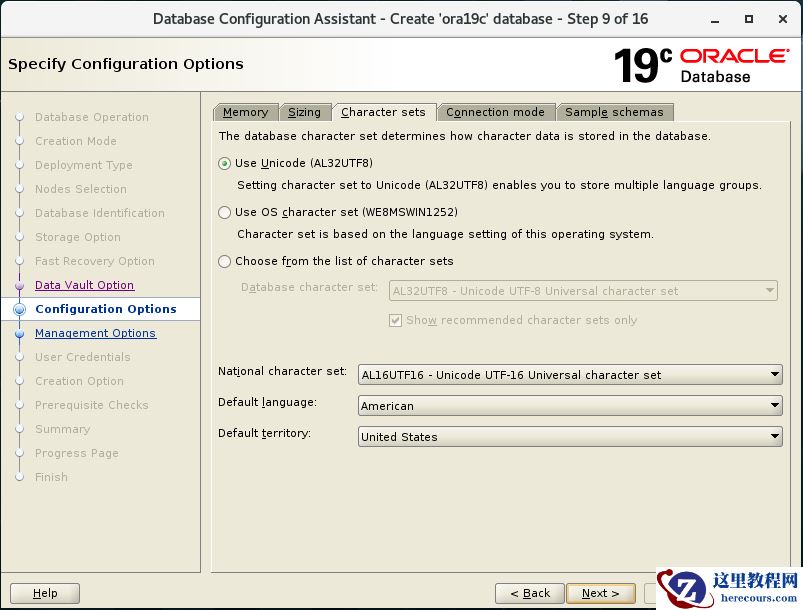Choose Use OS character set (WE8MSWIN1252) option
The image size is (803, 610).
225,212
